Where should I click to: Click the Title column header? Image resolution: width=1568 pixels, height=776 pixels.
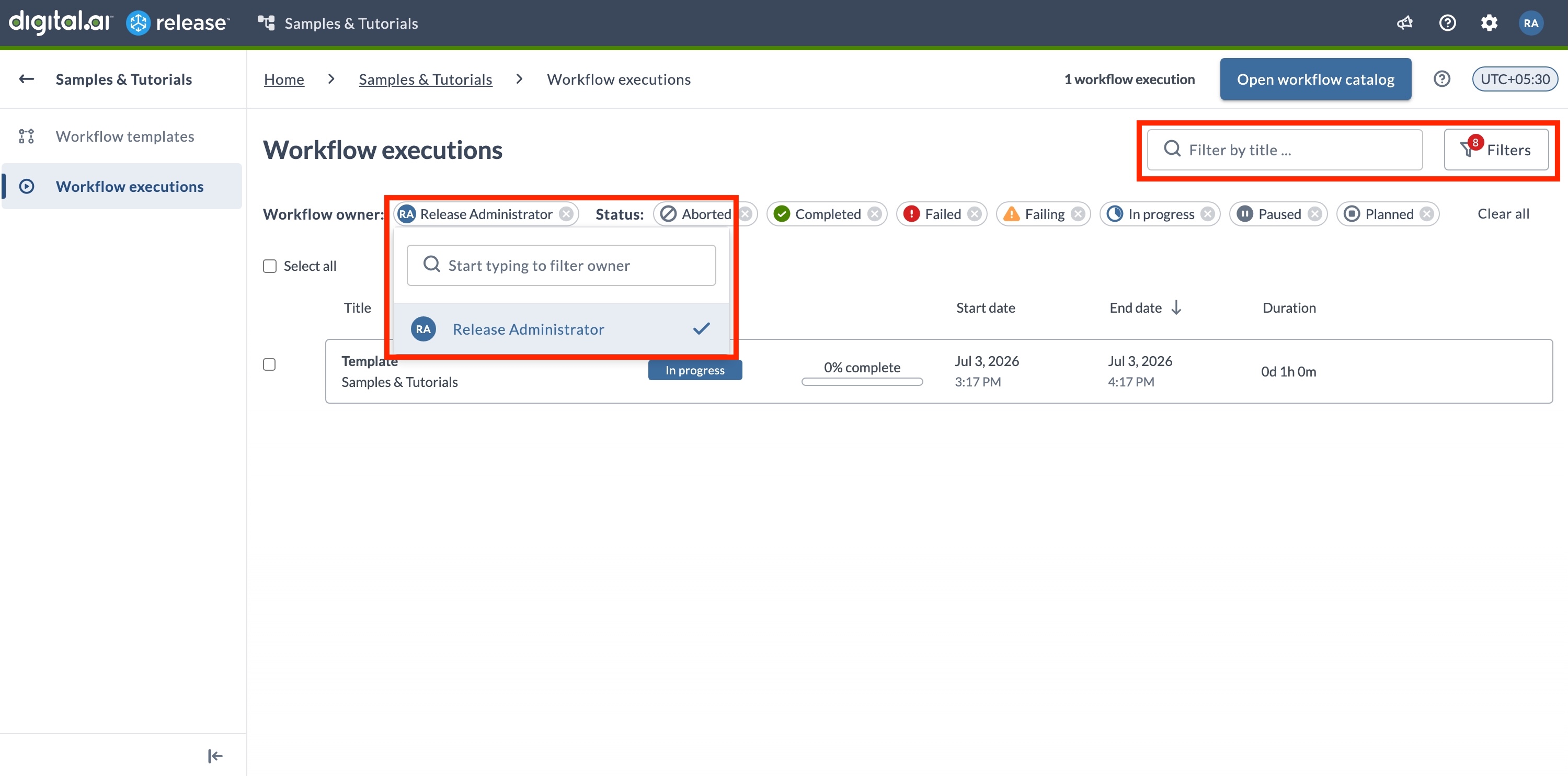pos(357,308)
